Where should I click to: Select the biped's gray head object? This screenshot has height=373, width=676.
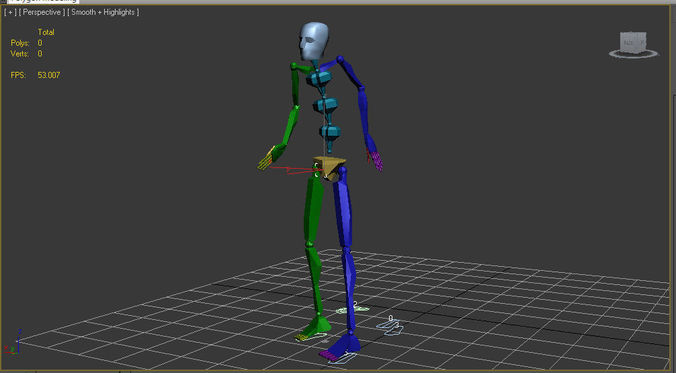coord(313,41)
